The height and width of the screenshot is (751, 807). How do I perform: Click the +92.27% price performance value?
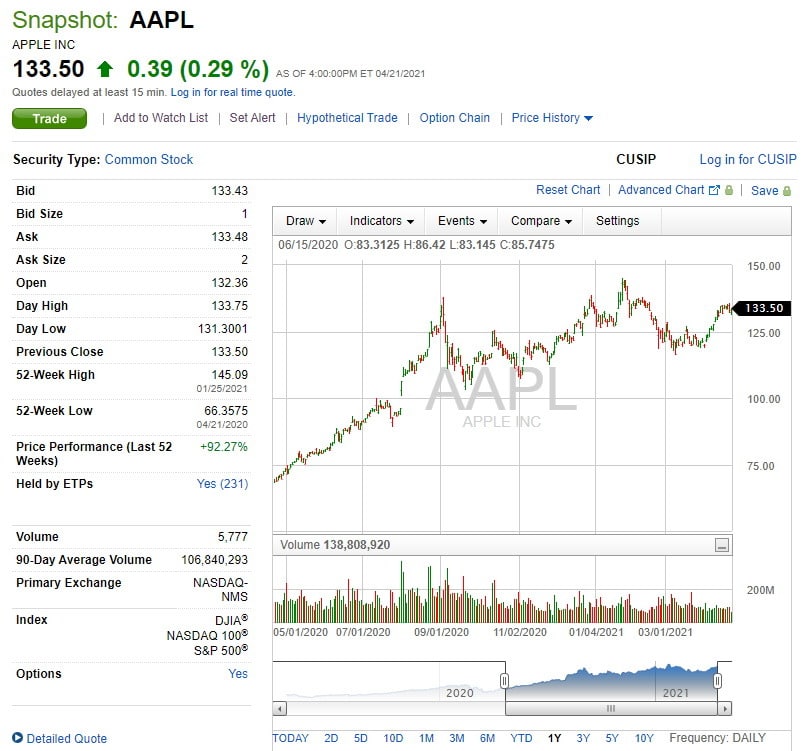(x=223, y=447)
